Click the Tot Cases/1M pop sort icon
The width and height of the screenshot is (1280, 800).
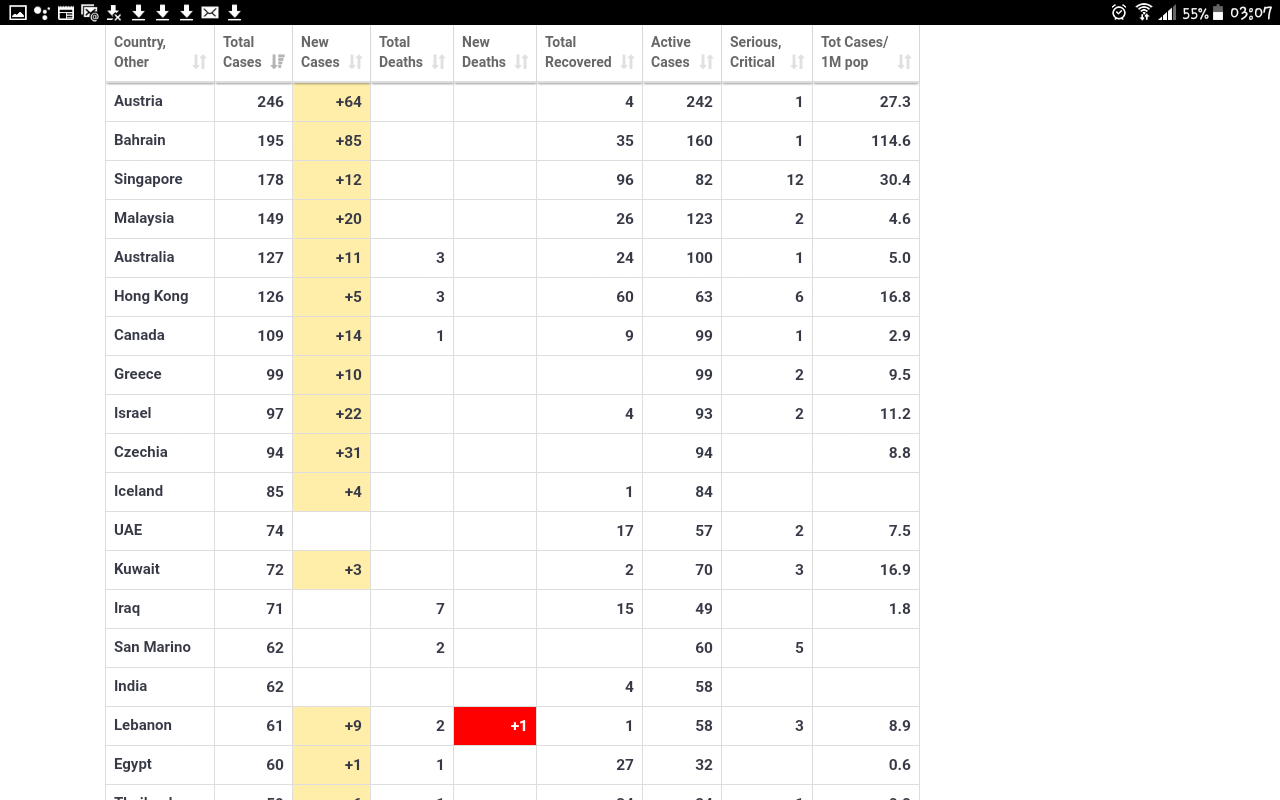point(904,62)
